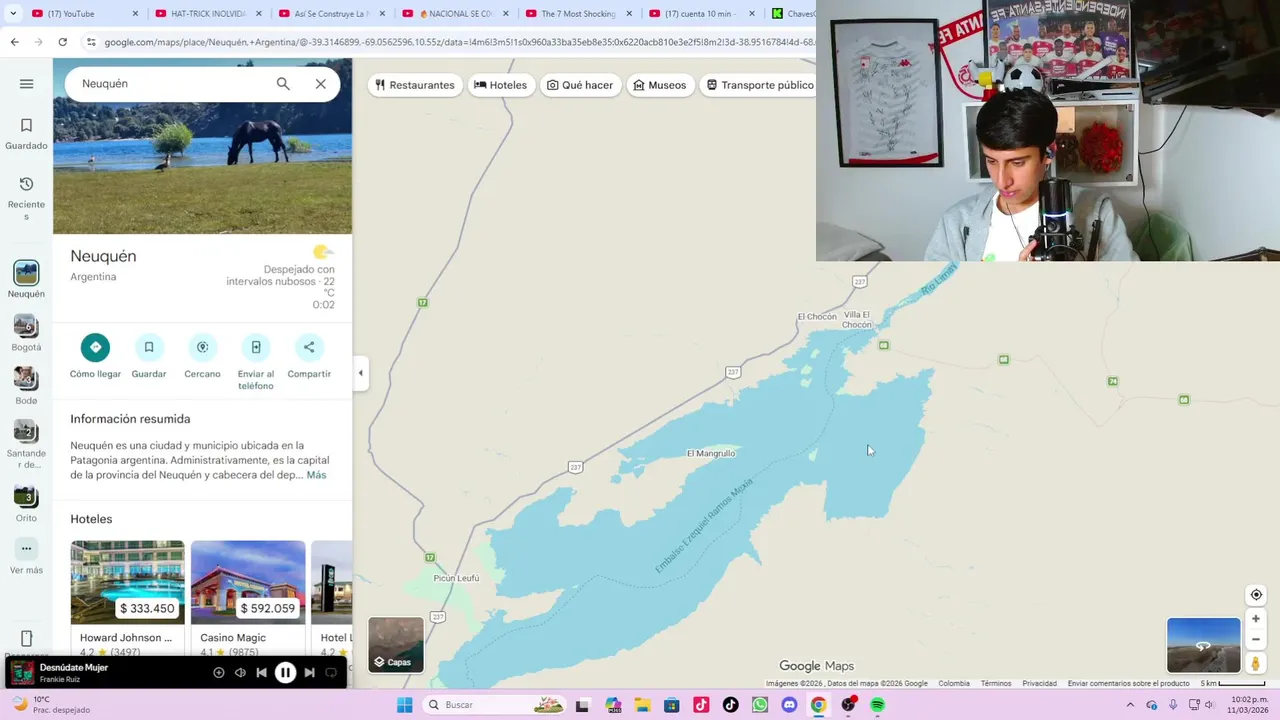Screen dimensions: 1280x720
Task: Open WhatsApp from the taskbar
Action: tap(760, 705)
